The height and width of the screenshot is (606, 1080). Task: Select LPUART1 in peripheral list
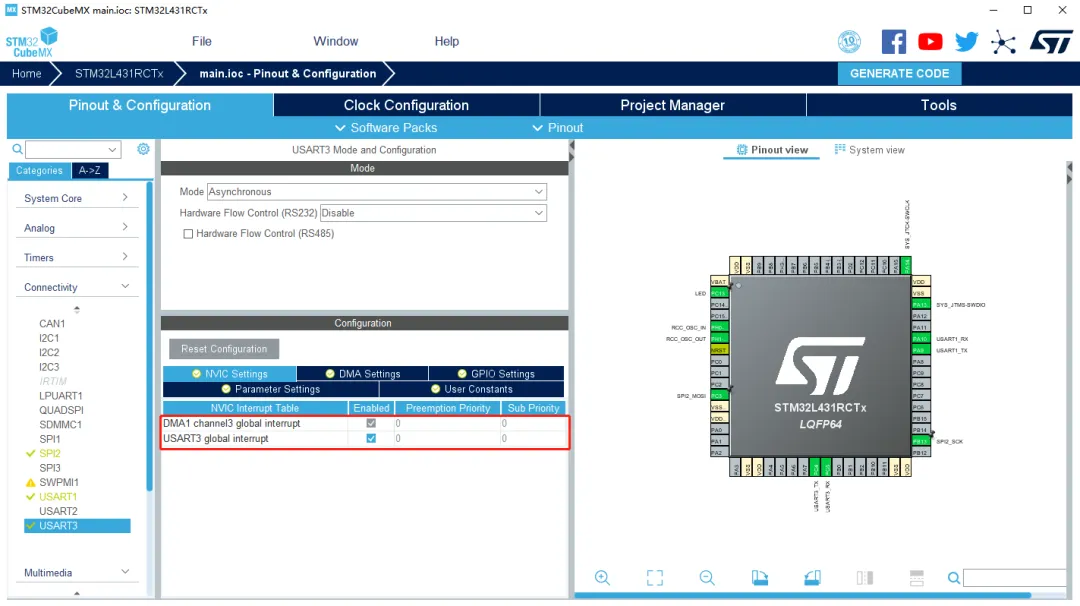[x=61, y=396]
